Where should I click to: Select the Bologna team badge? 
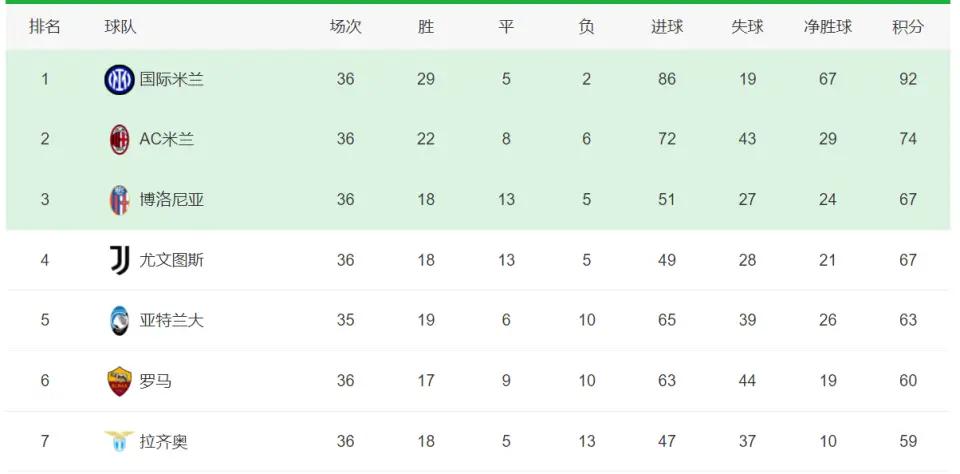coord(119,200)
